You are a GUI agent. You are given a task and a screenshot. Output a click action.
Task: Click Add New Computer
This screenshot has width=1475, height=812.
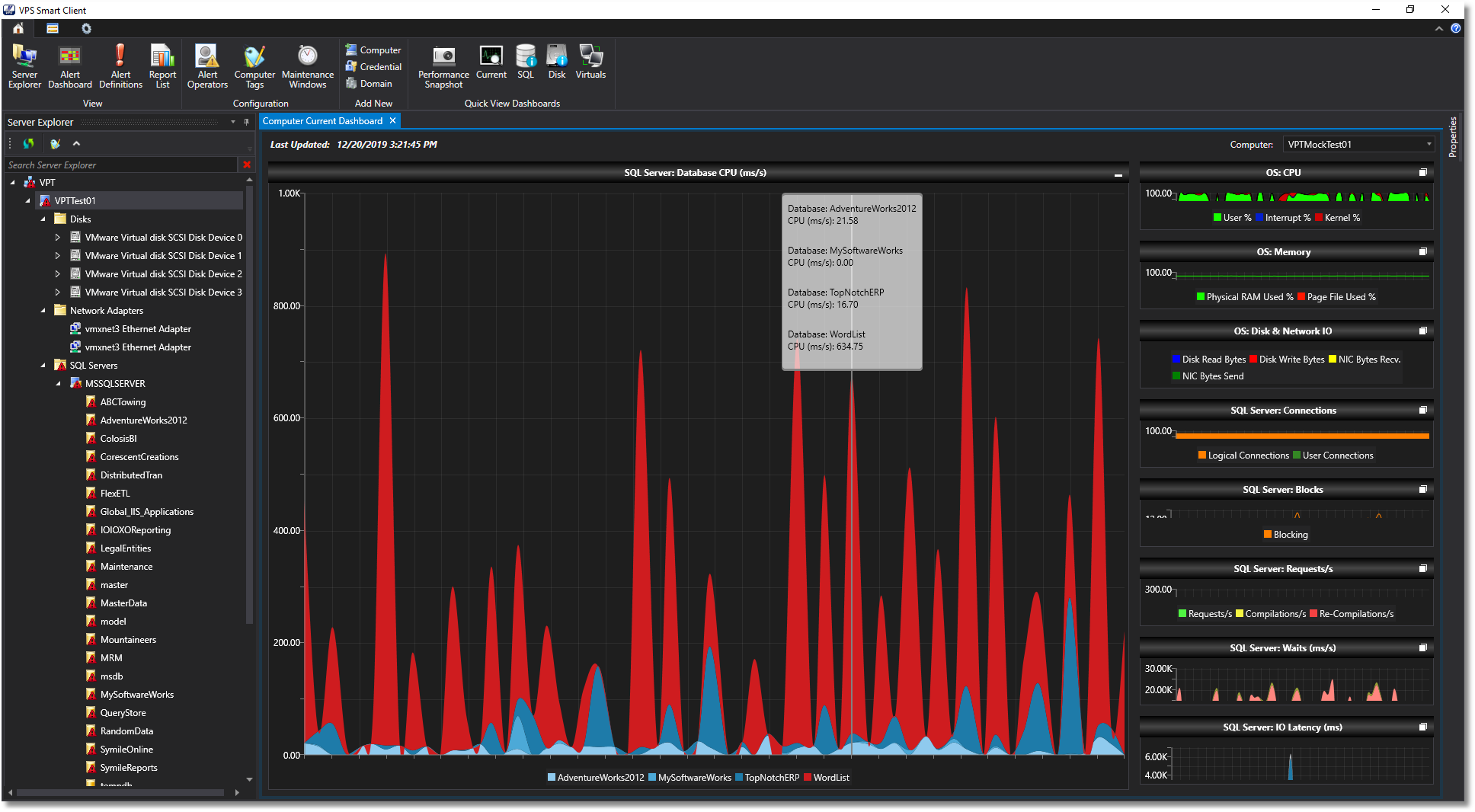[373, 49]
